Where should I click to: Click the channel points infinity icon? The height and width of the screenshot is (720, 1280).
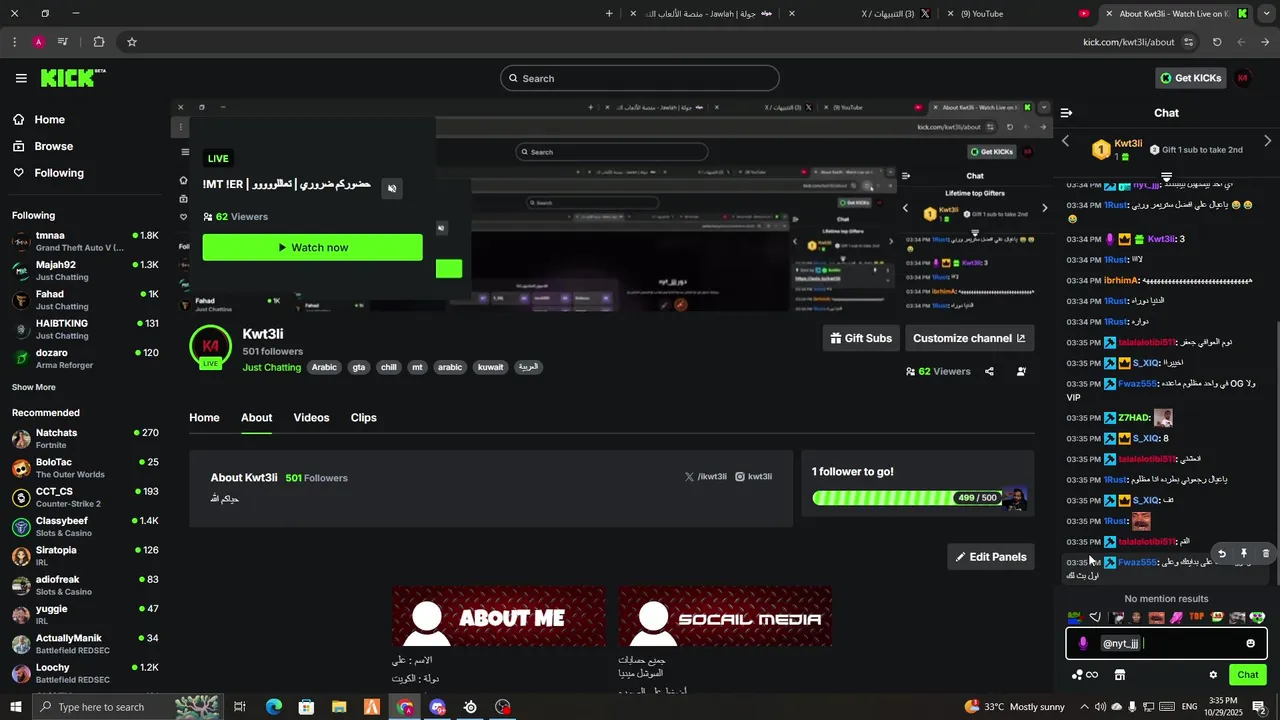tap(1085, 675)
